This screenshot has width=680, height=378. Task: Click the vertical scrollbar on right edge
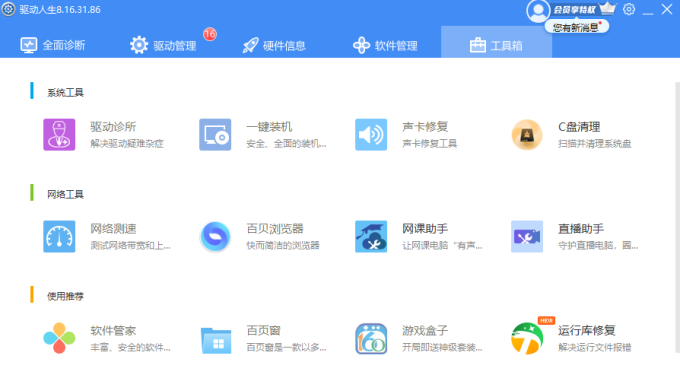coord(677,217)
